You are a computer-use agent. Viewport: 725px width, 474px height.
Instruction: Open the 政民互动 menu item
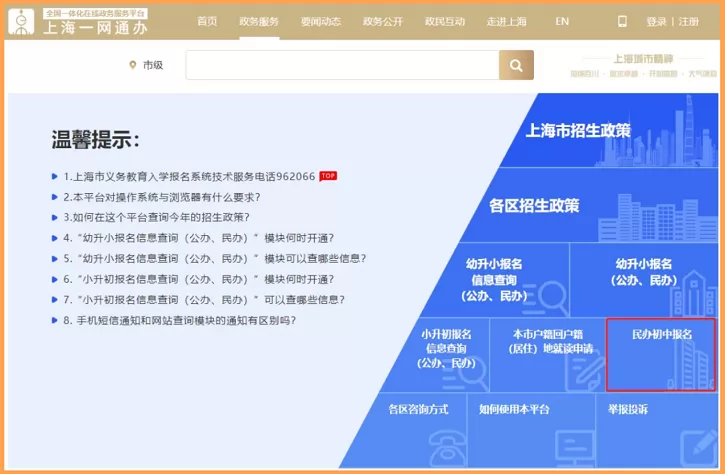click(x=445, y=21)
